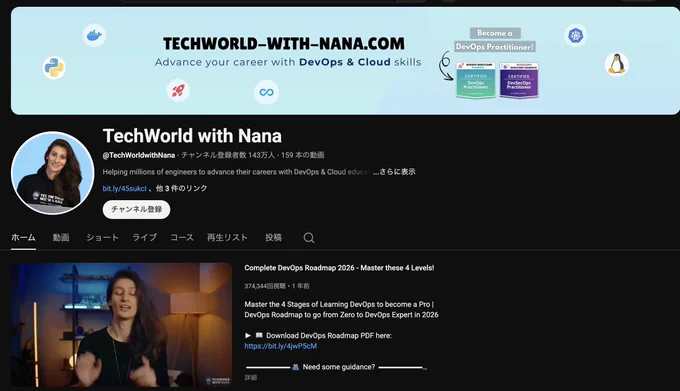
Task: Click the rocket icon in banner
Action: tap(178, 91)
